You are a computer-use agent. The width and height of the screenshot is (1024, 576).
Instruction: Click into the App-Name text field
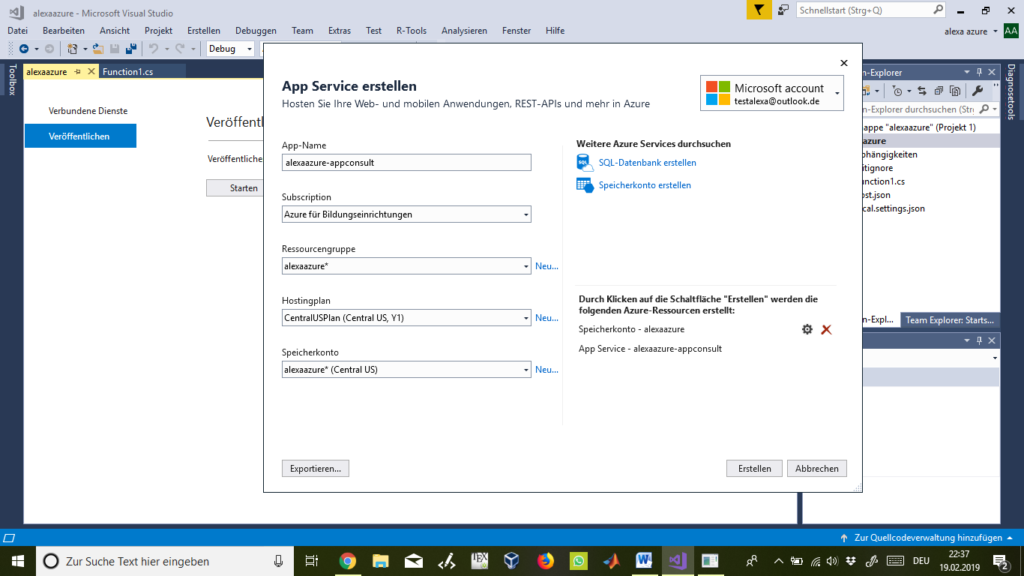coord(406,163)
